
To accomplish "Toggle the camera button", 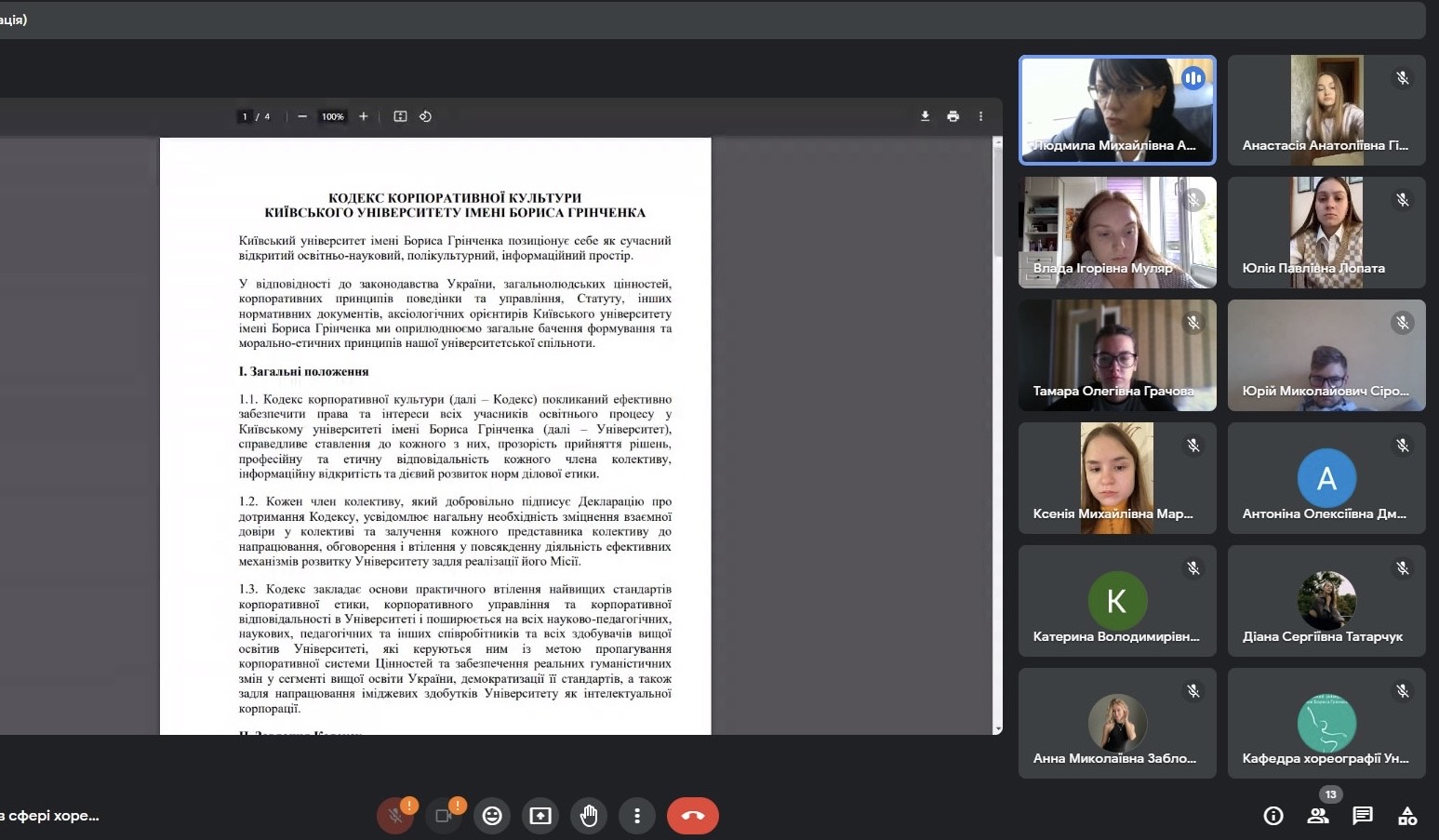I will click(444, 816).
